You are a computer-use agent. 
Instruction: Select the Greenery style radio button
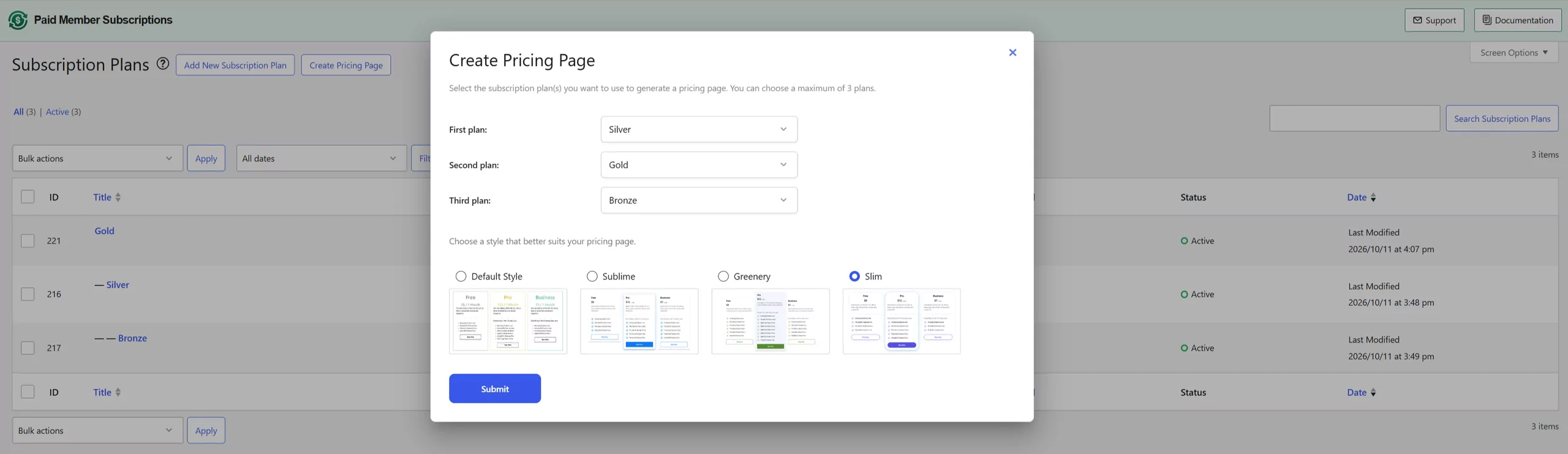click(x=723, y=276)
